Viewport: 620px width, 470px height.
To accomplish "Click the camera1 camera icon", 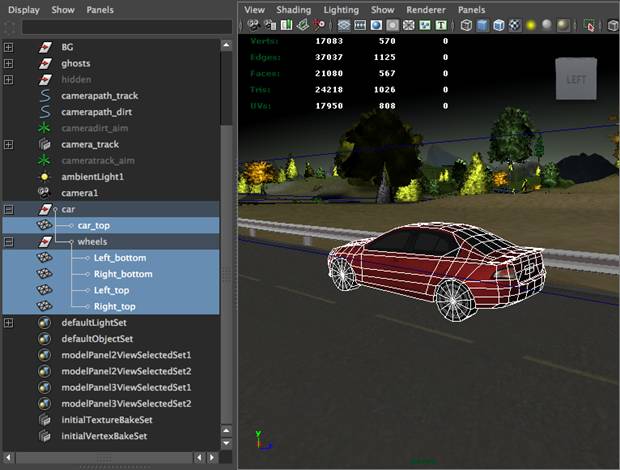I will [x=44, y=193].
